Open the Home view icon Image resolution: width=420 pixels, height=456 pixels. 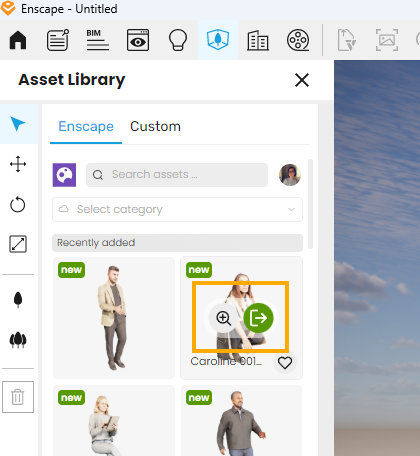coord(18,40)
